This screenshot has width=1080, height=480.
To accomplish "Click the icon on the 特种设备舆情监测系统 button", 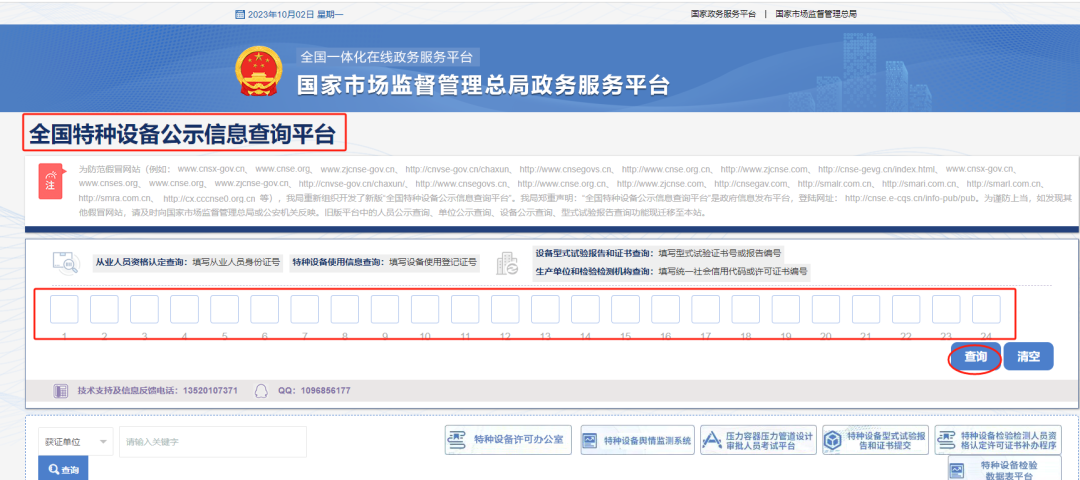I will coord(592,441).
